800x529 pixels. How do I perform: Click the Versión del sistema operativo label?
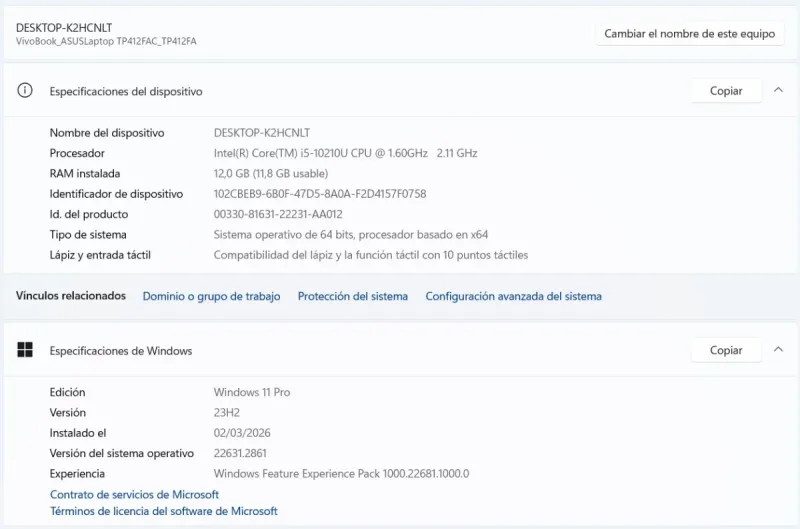click(122, 454)
